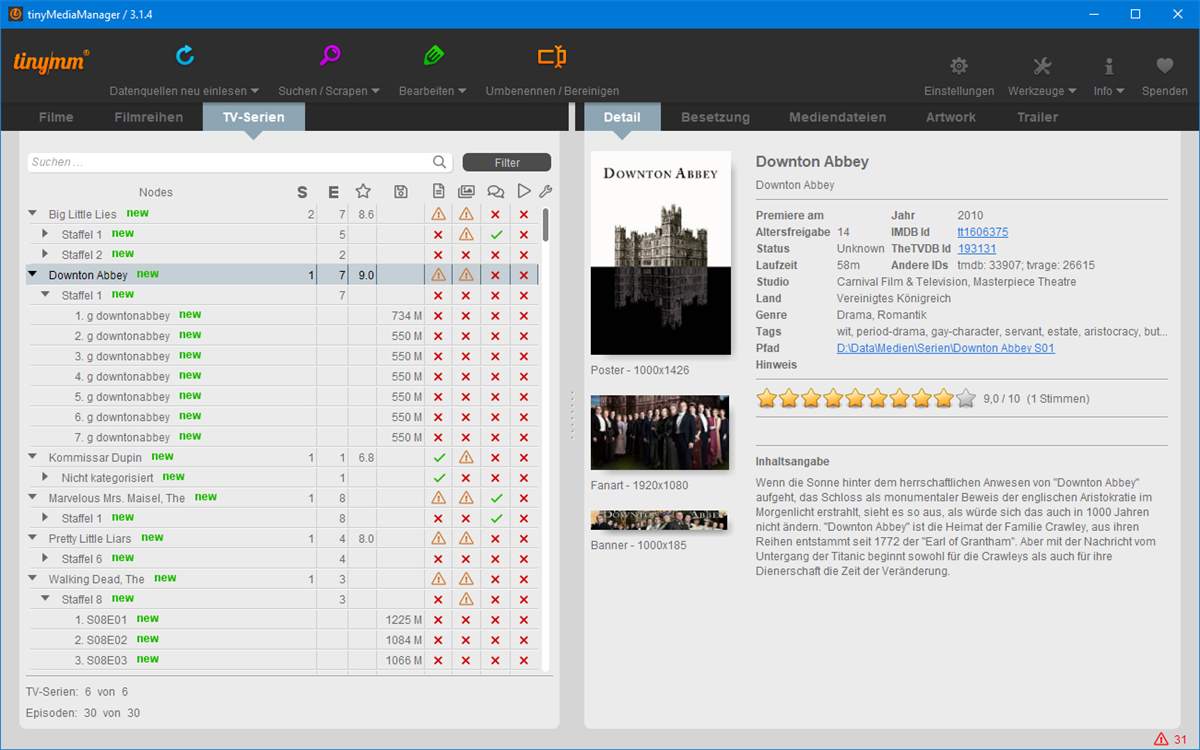Open Einstellungen gear icon

[x=959, y=66]
